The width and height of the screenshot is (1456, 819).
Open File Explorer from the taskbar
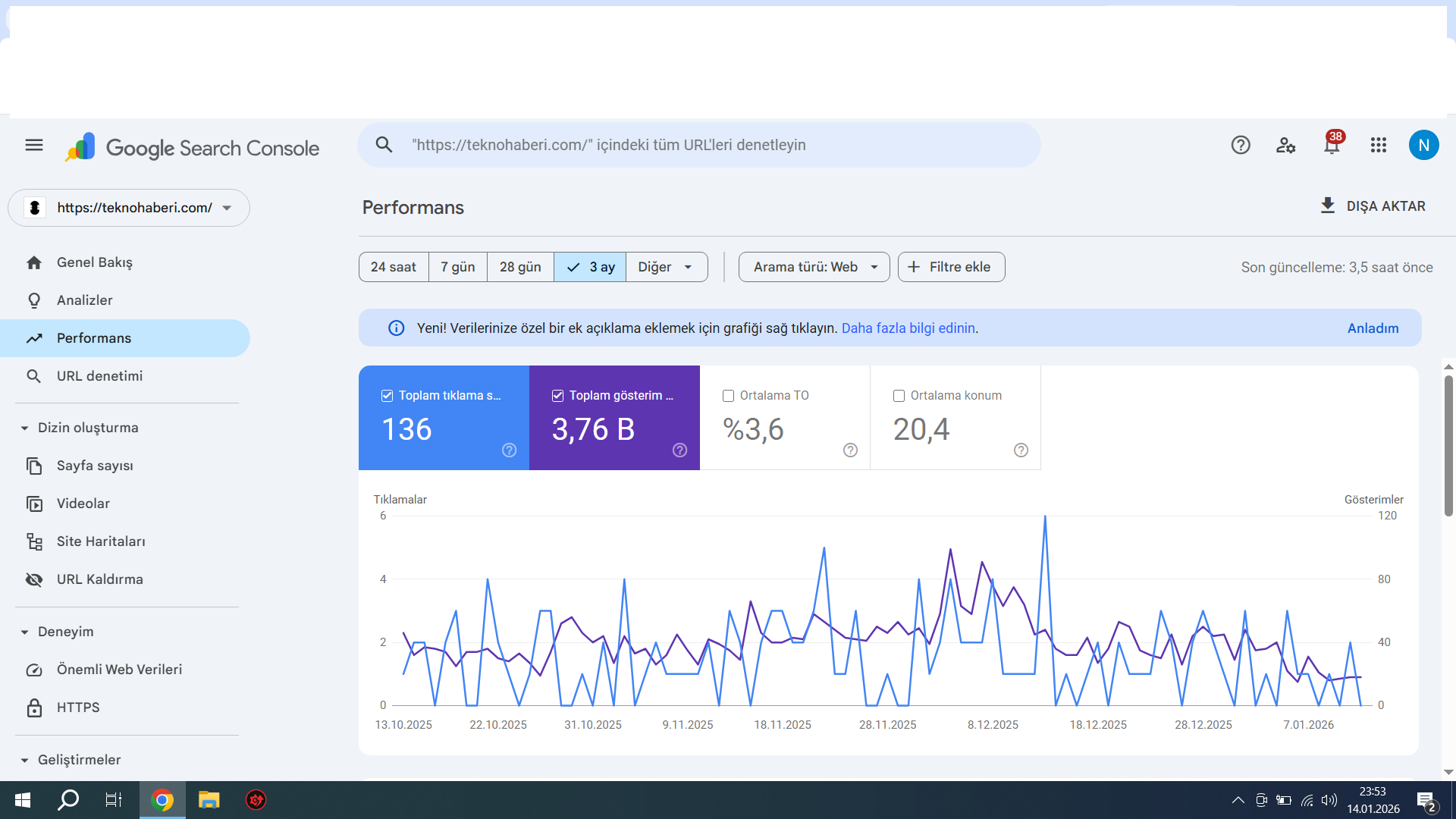coord(209,800)
